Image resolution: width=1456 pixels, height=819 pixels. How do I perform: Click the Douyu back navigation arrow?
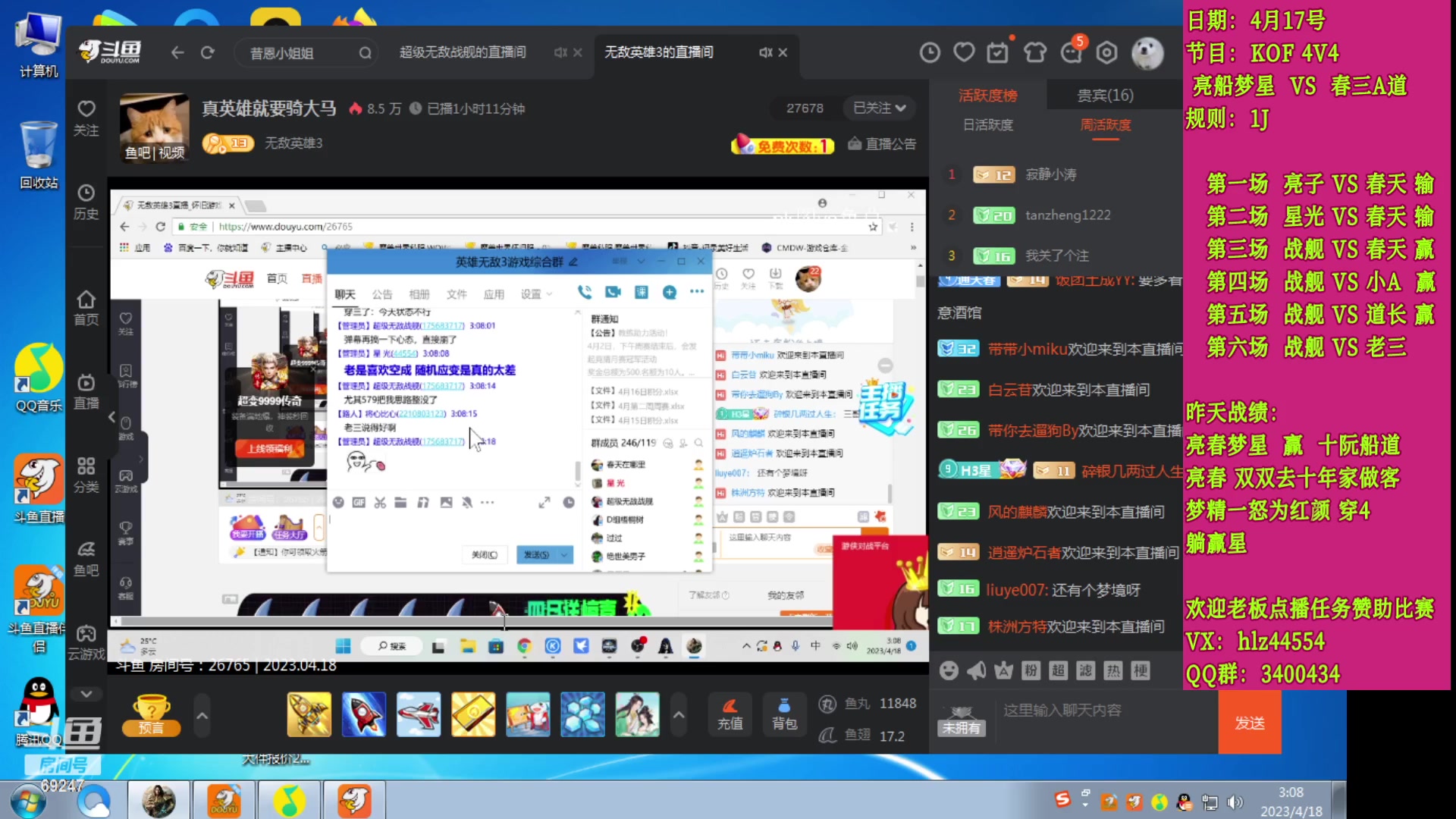pyautogui.click(x=177, y=52)
